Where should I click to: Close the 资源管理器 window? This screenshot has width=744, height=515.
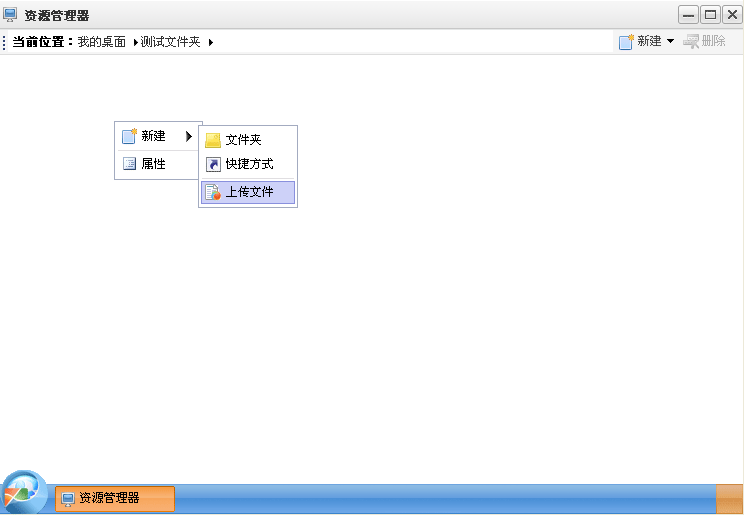click(733, 15)
